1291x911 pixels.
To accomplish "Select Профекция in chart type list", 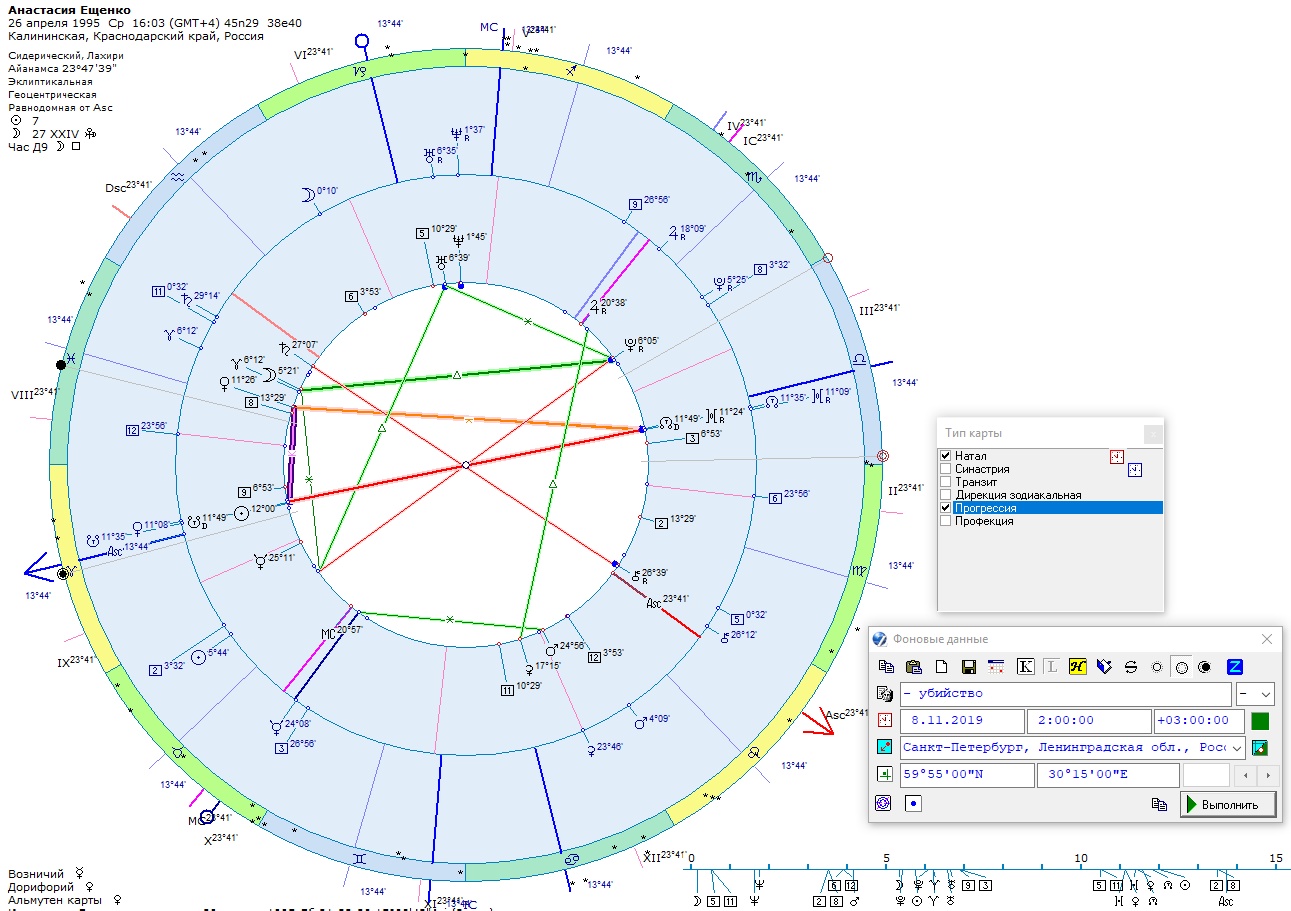I will tap(984, 521).
